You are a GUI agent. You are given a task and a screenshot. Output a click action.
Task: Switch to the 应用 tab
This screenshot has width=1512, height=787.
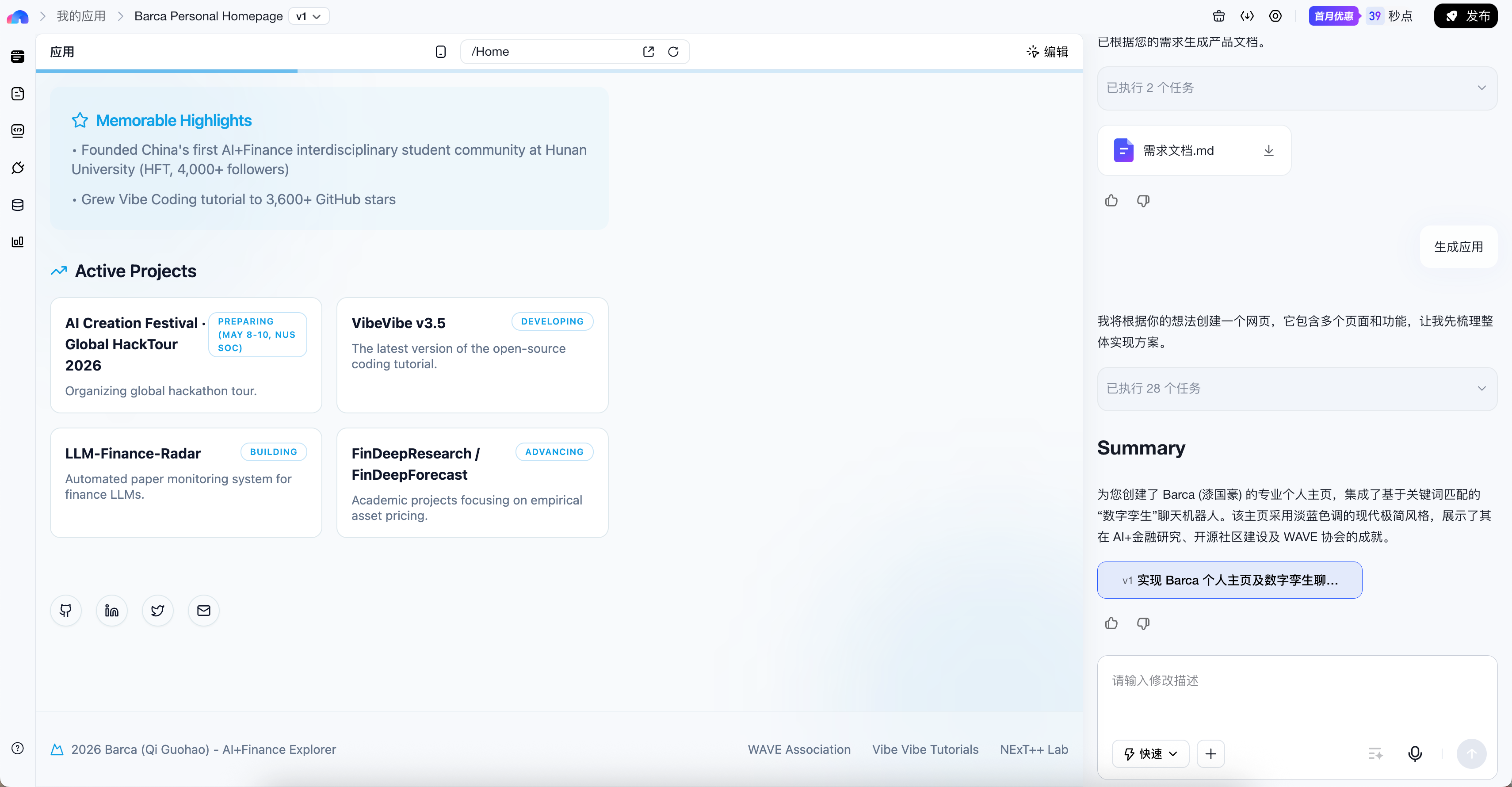pos(62,52)
